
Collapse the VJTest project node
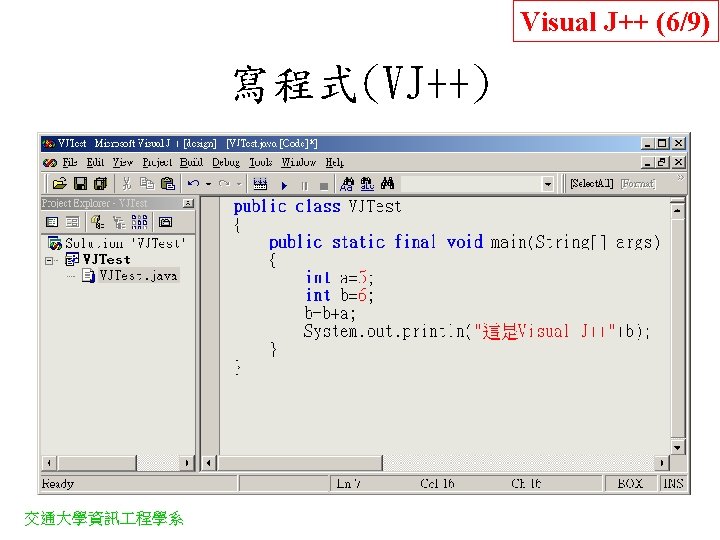49,261
